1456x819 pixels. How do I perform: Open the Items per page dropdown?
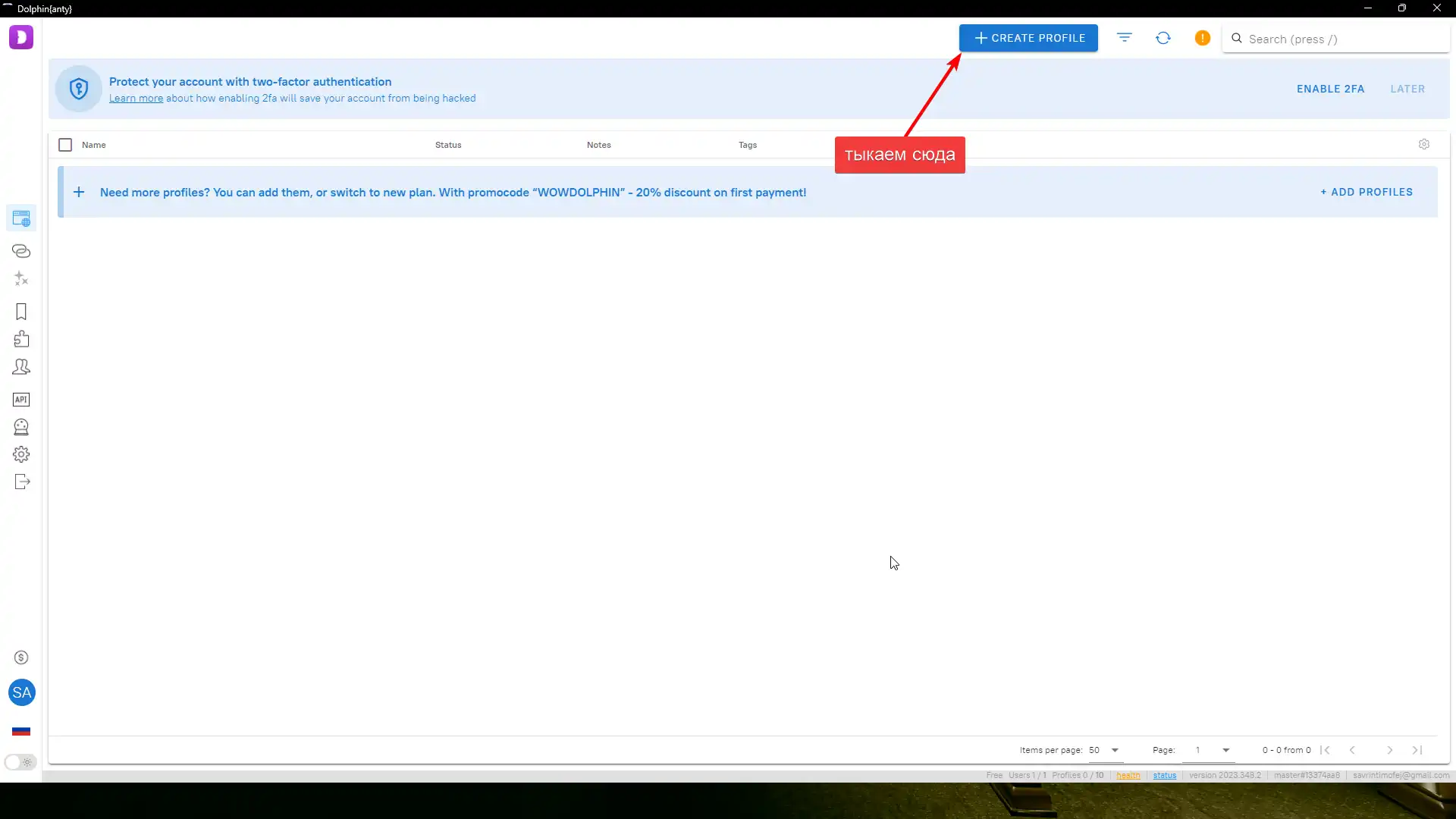pos(1105,750)
